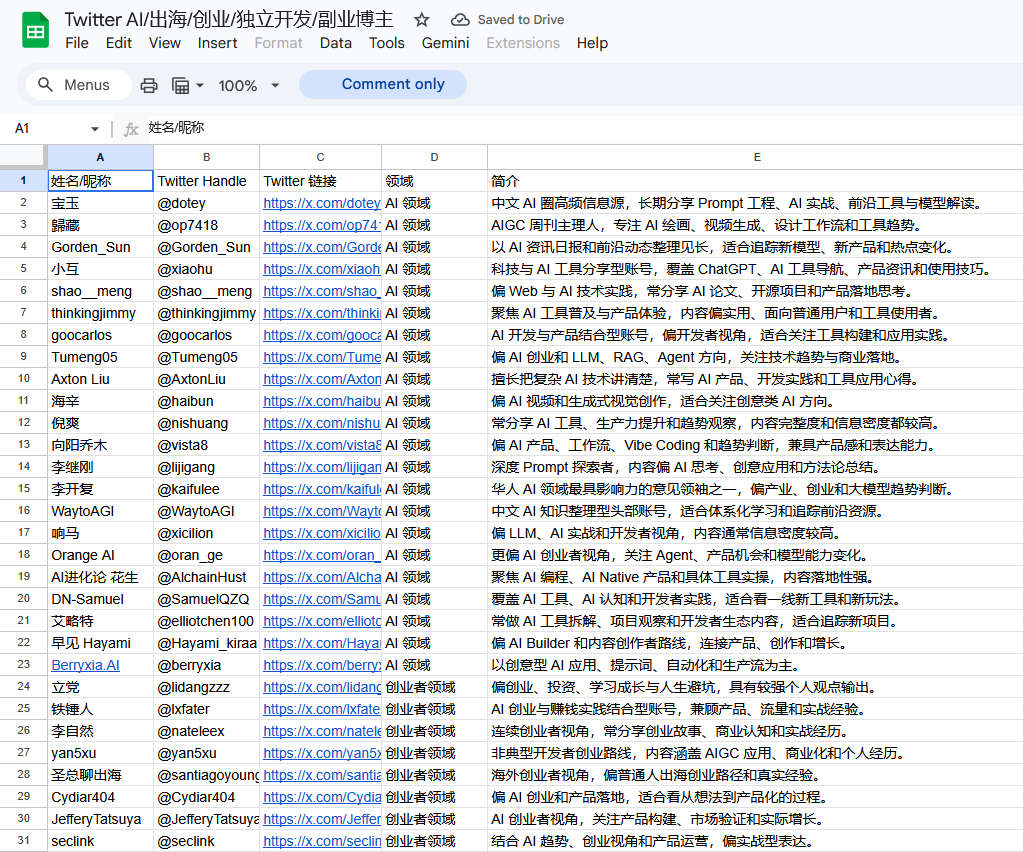Screen dimensions: 1023x852
Task: Open the Gemini menu
Action: coord(445,43)
